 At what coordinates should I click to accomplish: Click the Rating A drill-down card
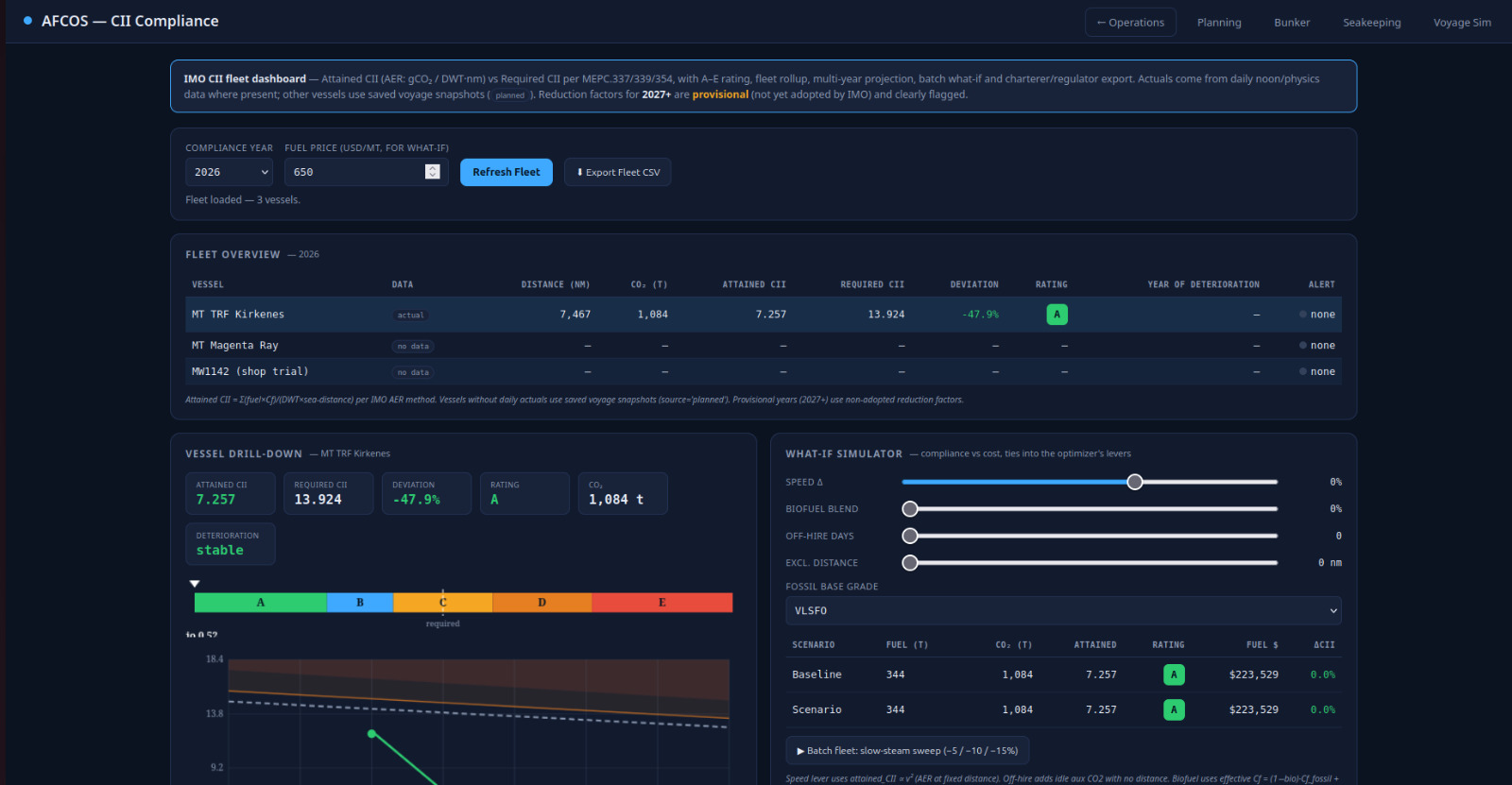[524, 493]
